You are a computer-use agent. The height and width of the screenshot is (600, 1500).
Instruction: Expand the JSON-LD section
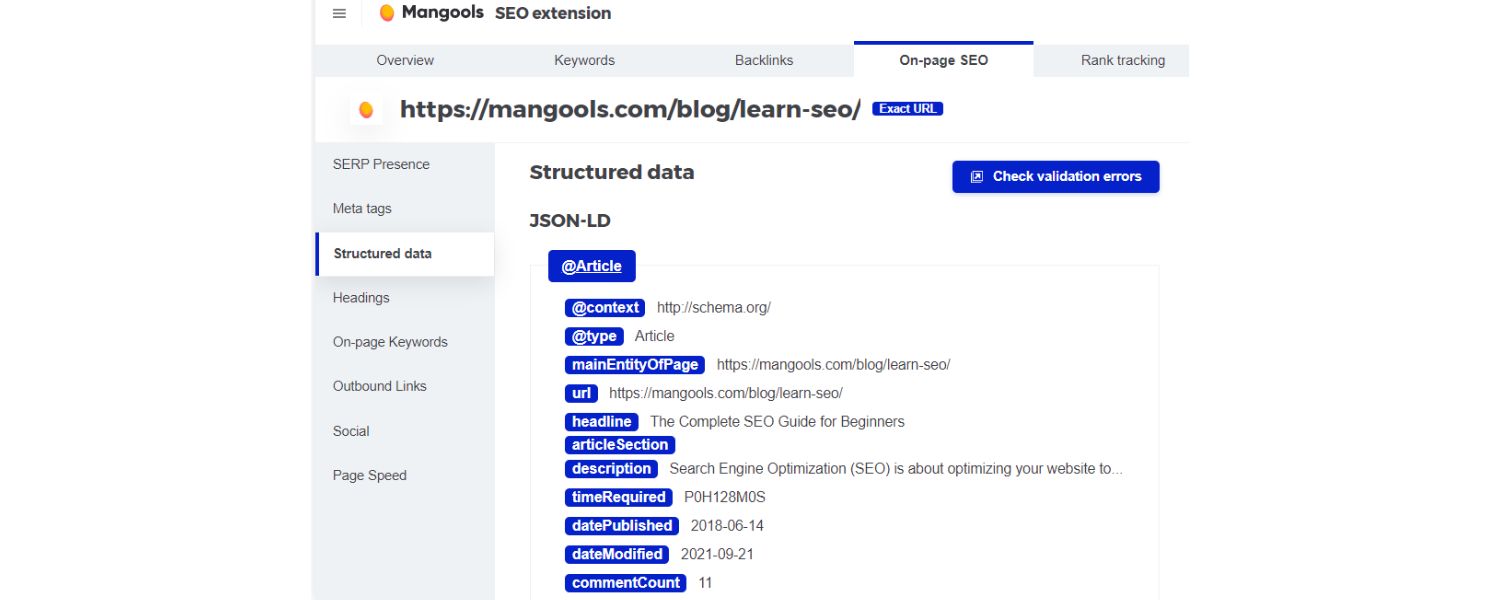tap(570, 220)
